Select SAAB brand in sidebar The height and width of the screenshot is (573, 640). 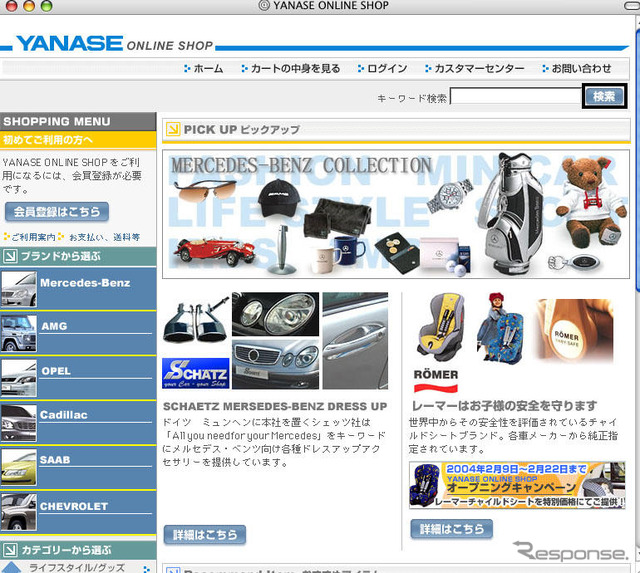pos(55,460)
